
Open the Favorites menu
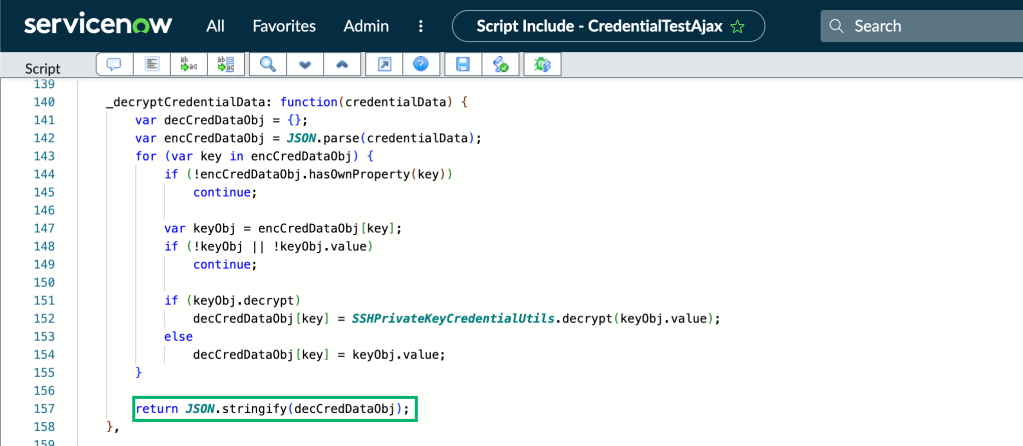[284, 26]
